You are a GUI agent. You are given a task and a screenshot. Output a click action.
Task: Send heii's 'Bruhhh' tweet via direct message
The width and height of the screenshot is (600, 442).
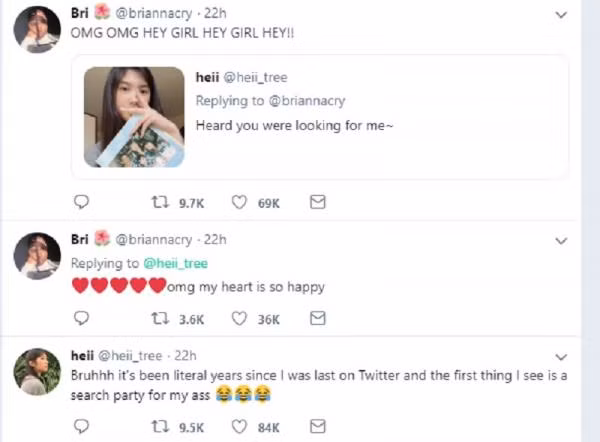318,426
